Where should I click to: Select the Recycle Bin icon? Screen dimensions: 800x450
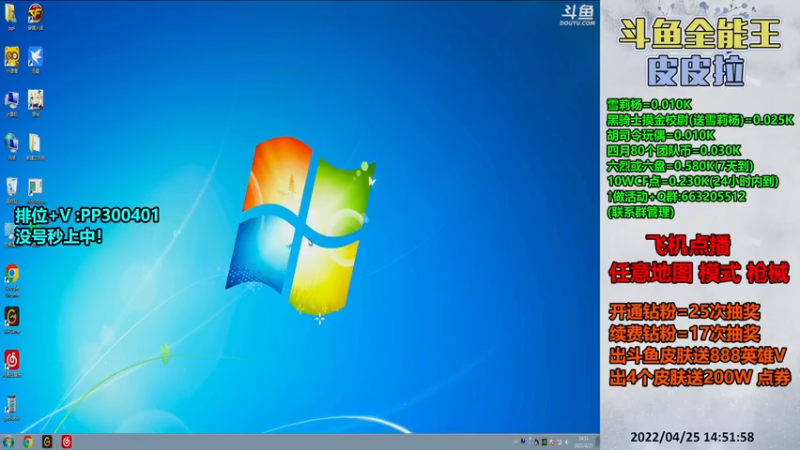[x=12, y=190]
